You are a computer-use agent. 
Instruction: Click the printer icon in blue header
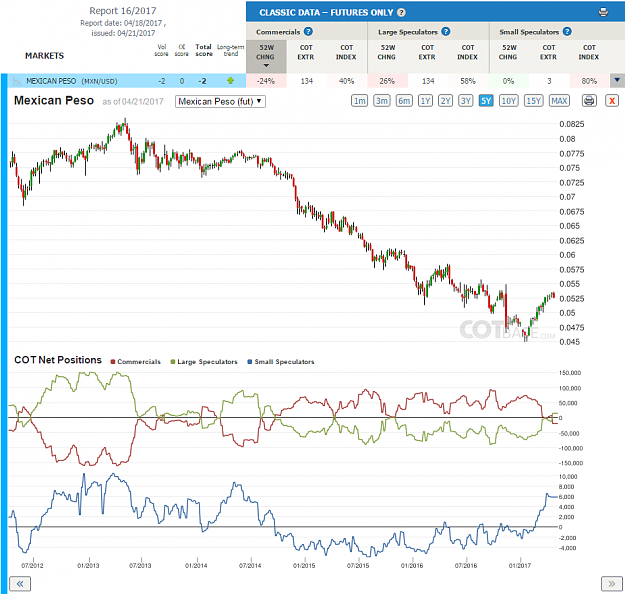pyautogui.click(x=603, y=12)
